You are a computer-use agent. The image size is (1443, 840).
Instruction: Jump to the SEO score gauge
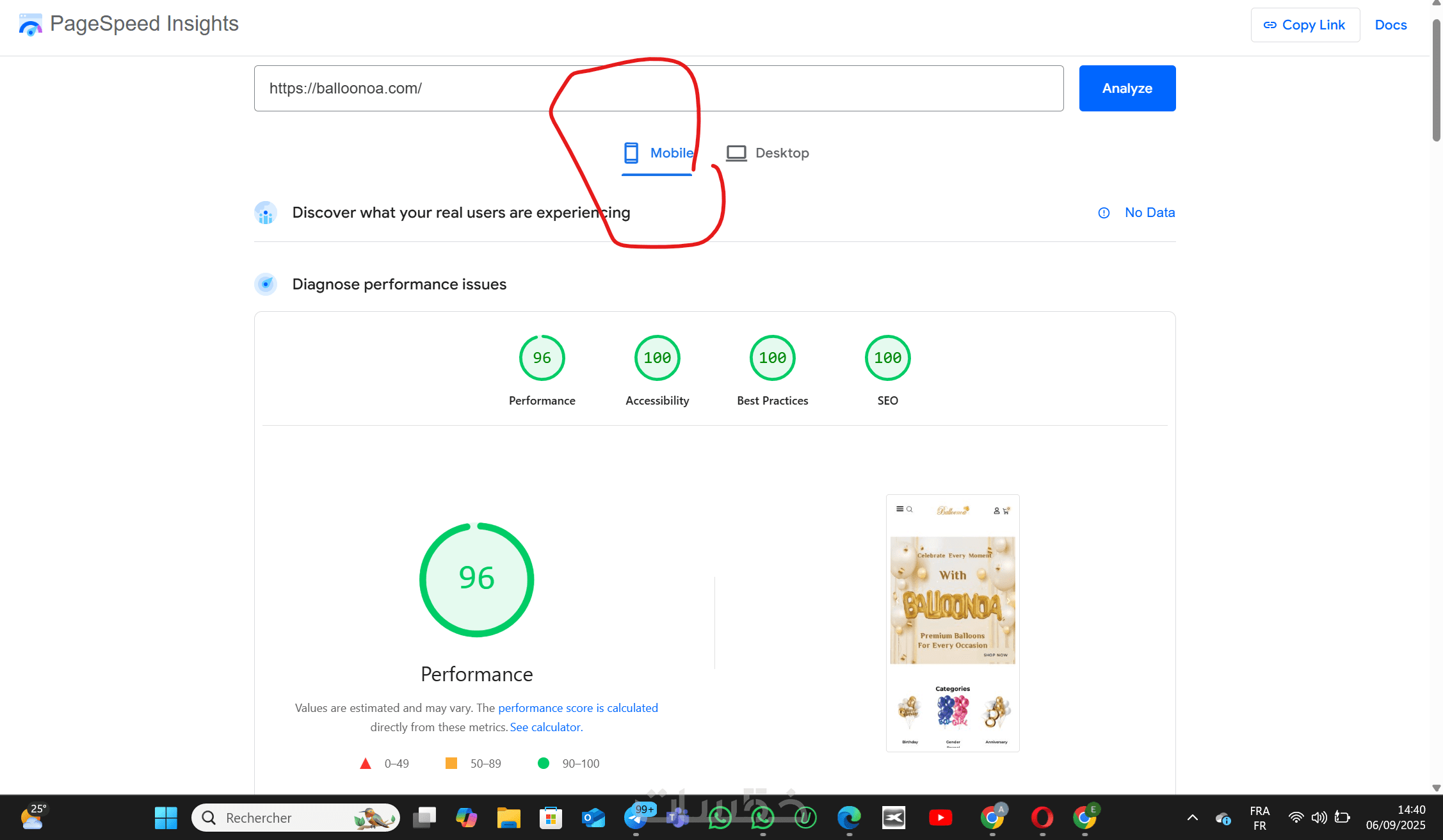tap(887, 358)
